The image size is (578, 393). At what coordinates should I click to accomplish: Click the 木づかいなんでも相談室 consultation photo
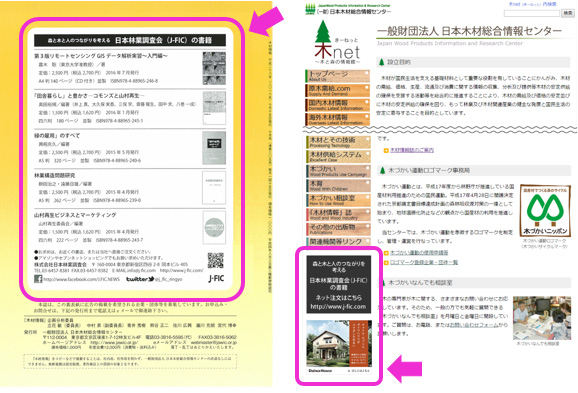542,318
